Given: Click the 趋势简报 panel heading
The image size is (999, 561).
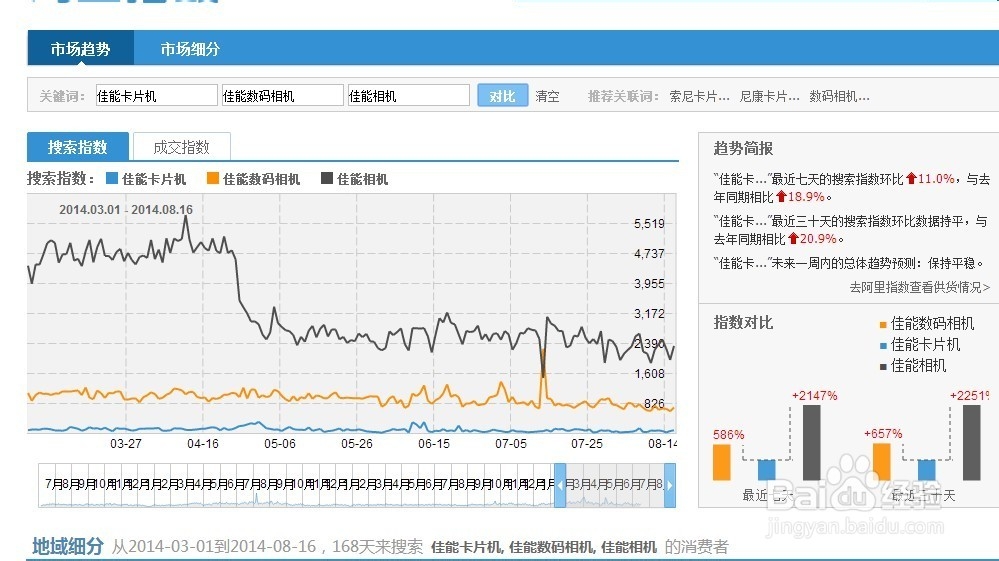Looking at the screenshot, I should pos(743,148).
